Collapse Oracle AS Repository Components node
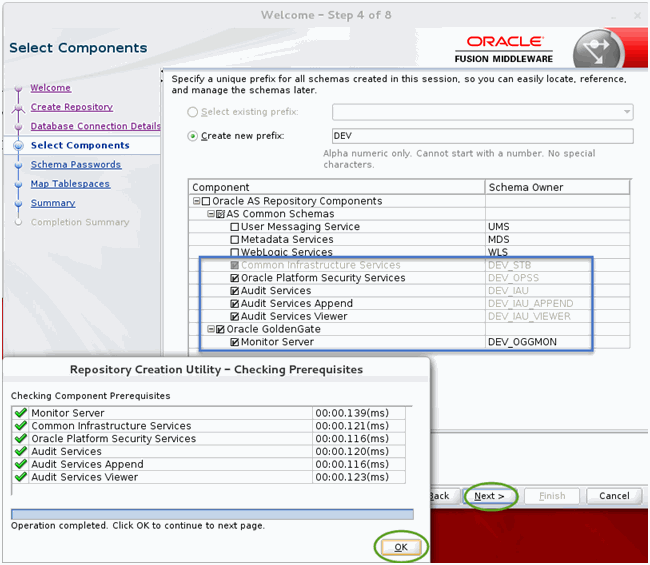650x565 pixels. (196, 201)
